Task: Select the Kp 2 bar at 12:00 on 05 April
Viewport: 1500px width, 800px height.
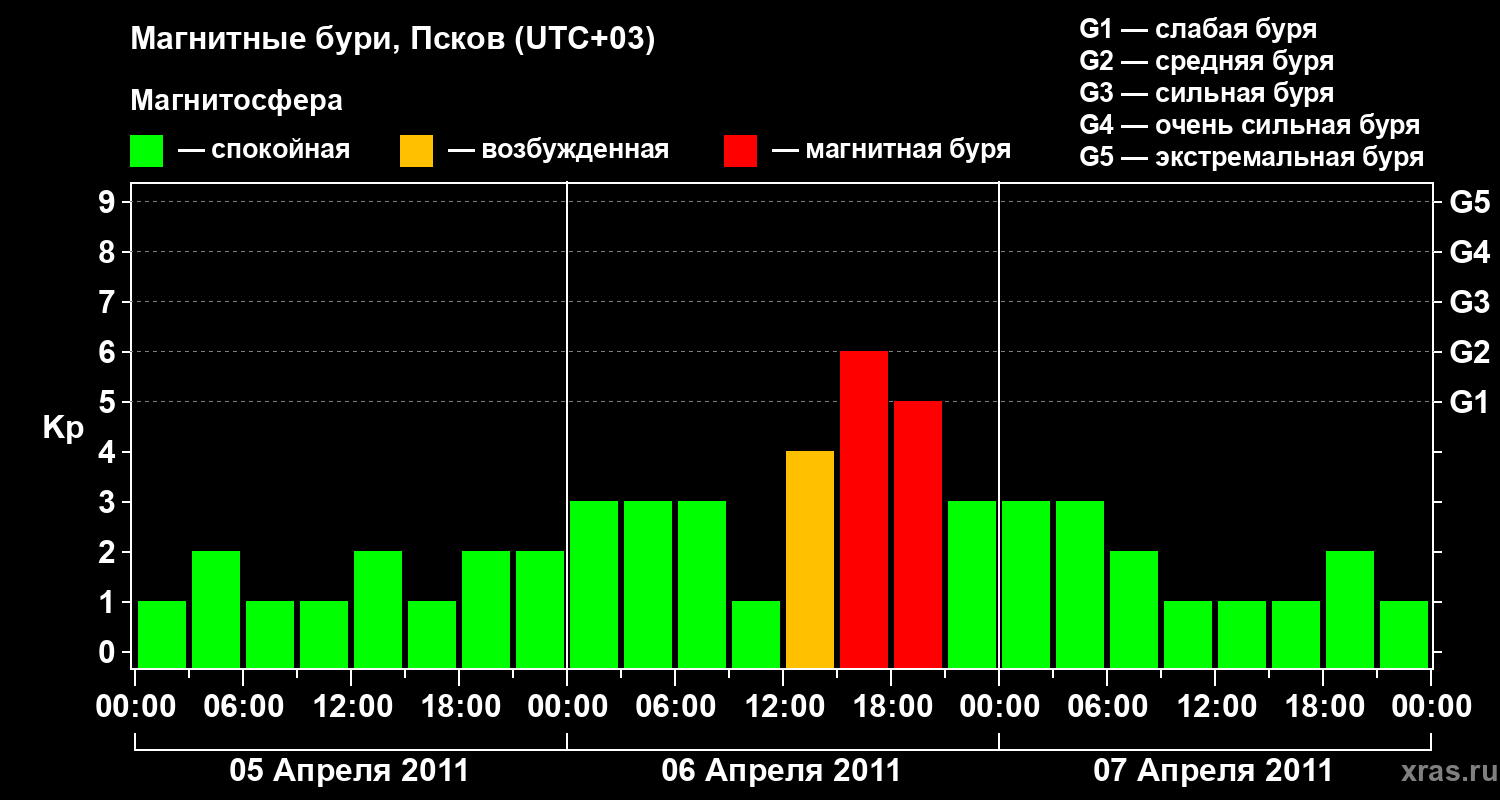Action: [378, 610]
